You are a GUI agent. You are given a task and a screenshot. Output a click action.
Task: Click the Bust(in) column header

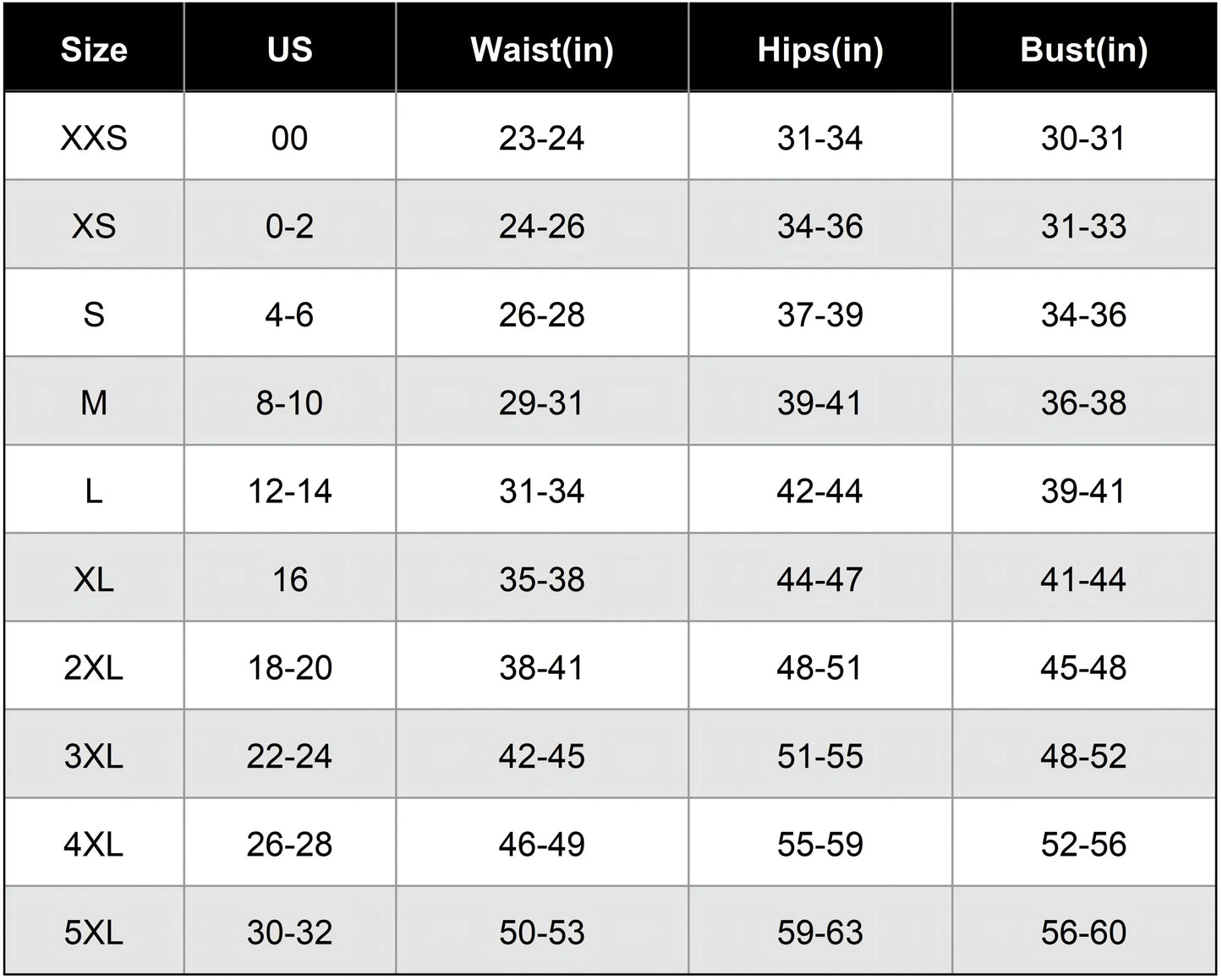pos(1084,49)
